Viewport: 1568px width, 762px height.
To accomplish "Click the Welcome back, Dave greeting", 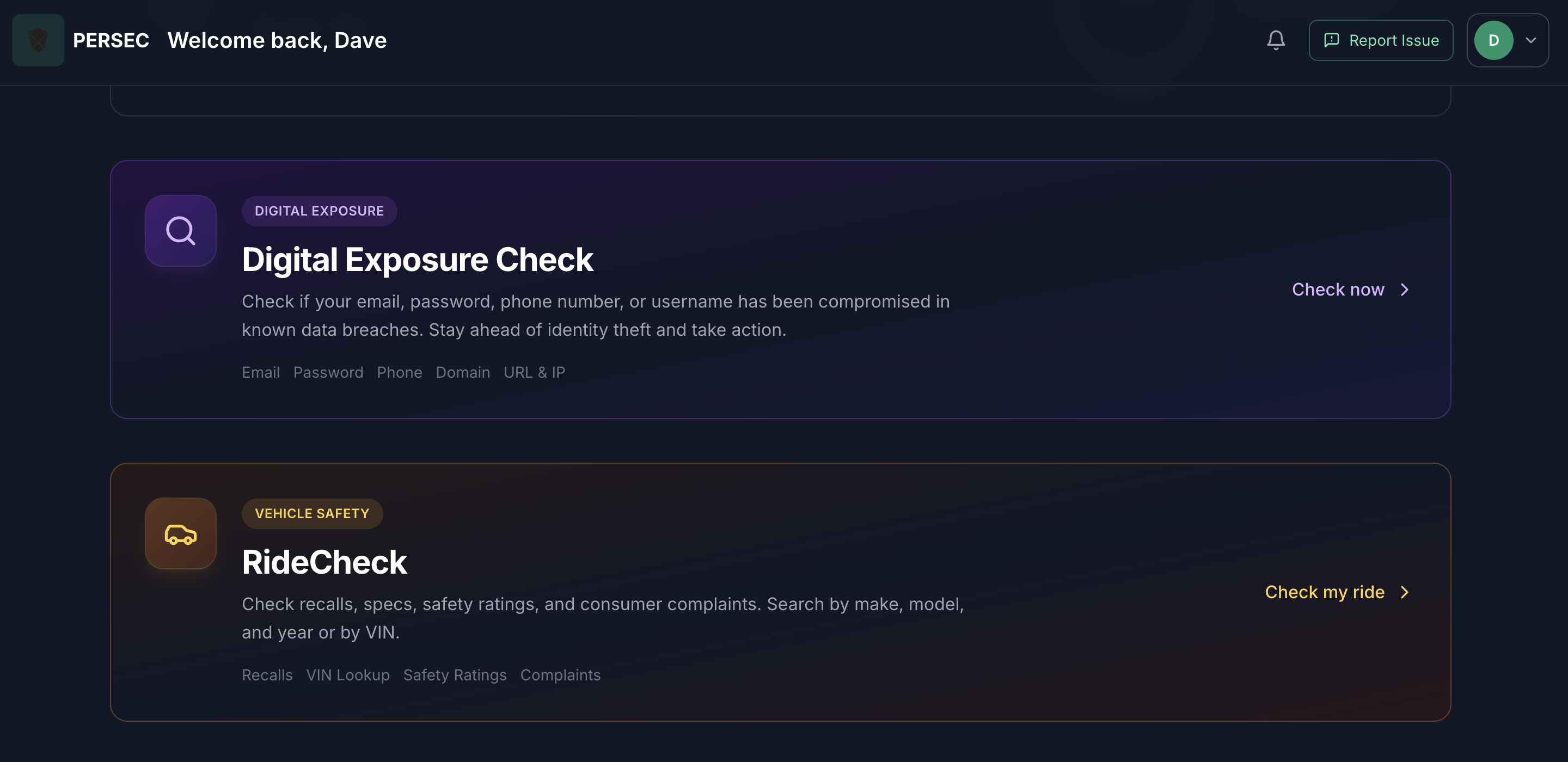I will [x=277, y=40].
